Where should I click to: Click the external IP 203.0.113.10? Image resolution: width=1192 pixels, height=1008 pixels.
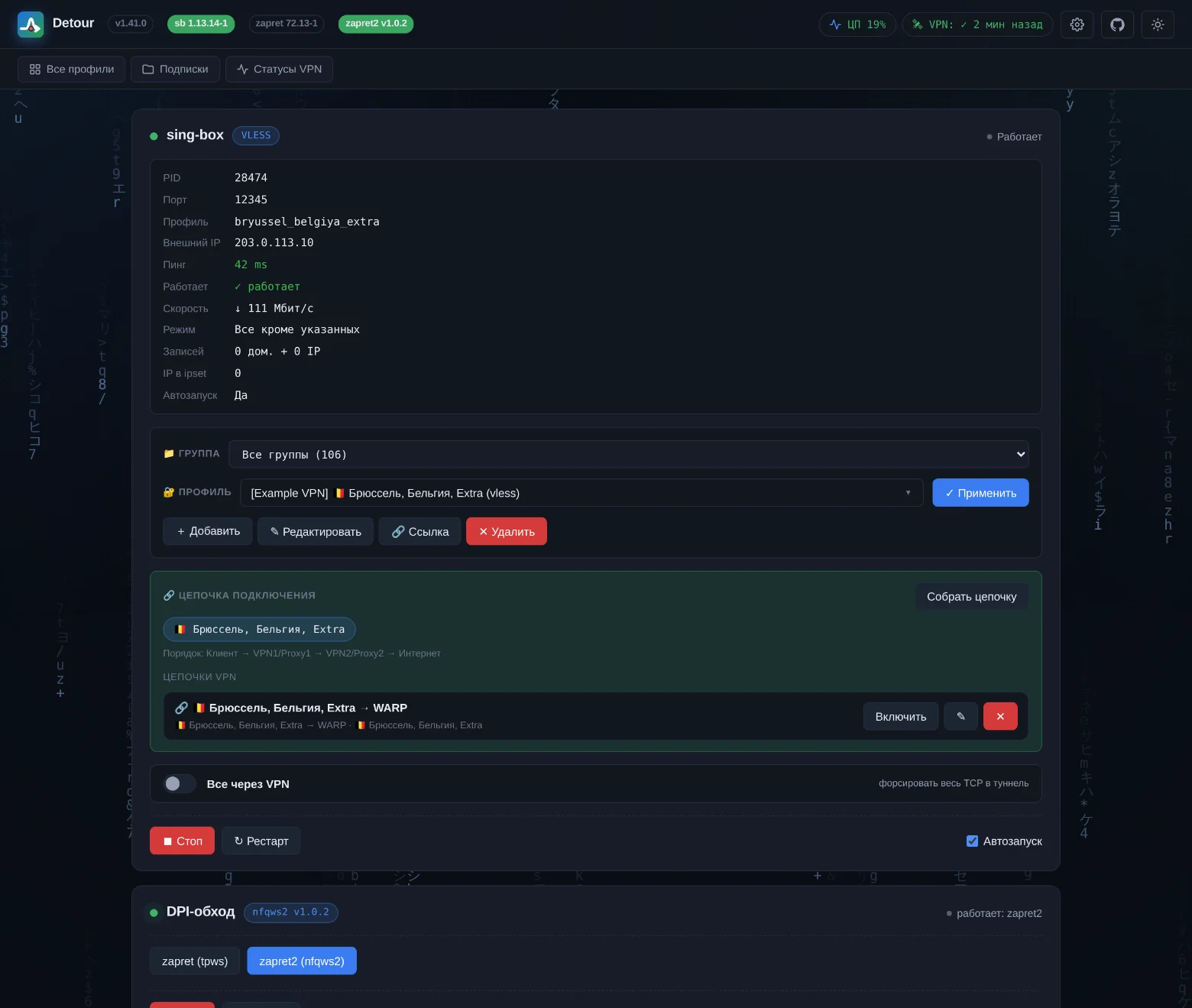tap(274, 242)
